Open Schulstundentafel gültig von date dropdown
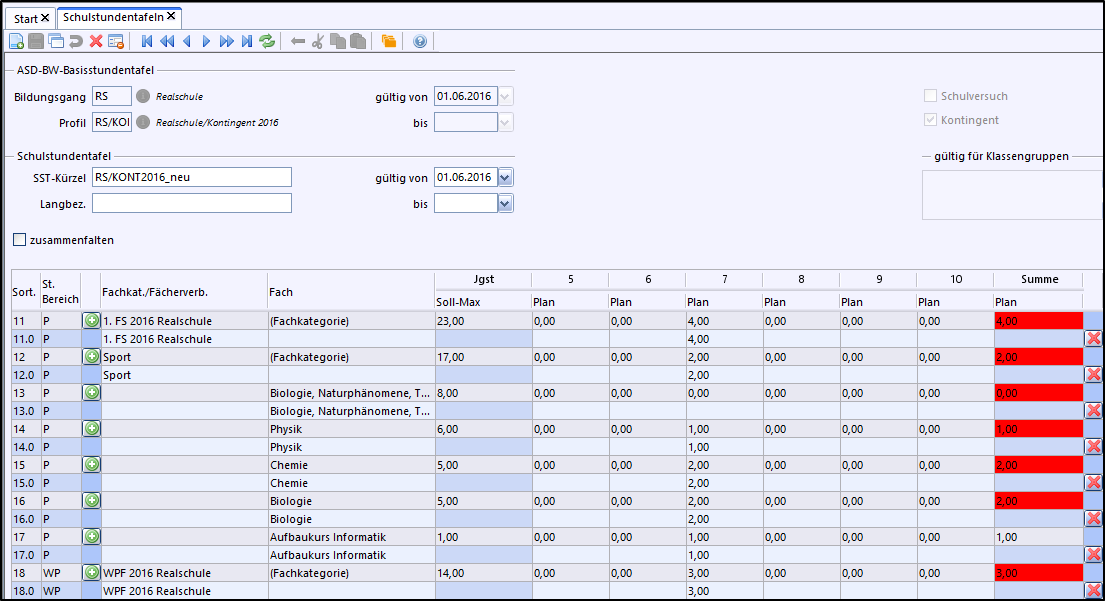 505,177
